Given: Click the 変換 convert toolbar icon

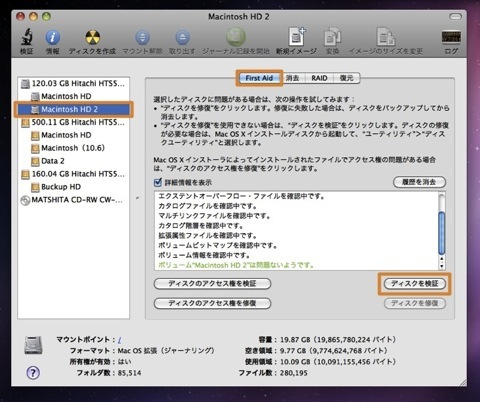Looking at the screenshot, I should tap(332, 37).
